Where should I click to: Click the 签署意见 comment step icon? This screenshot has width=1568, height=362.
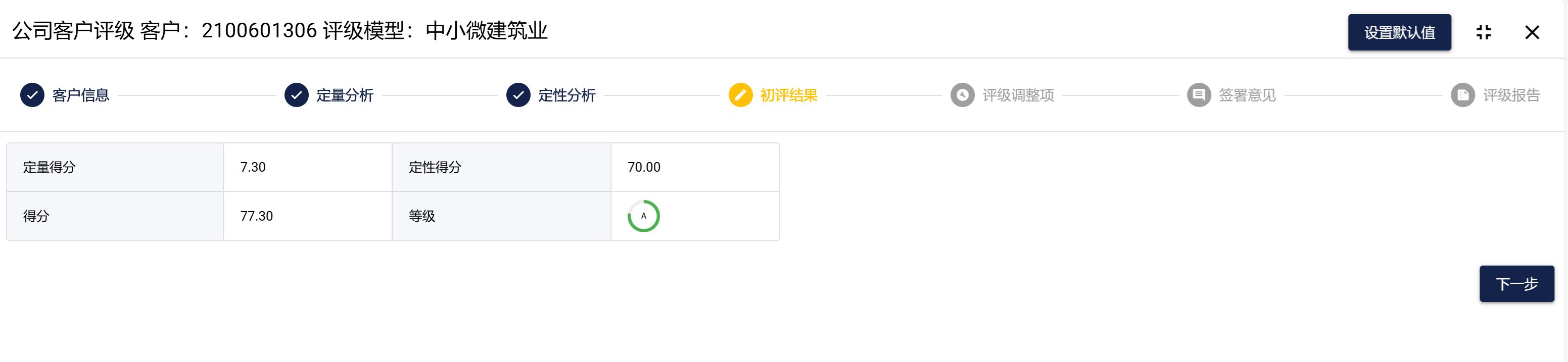click(1199, 95)
